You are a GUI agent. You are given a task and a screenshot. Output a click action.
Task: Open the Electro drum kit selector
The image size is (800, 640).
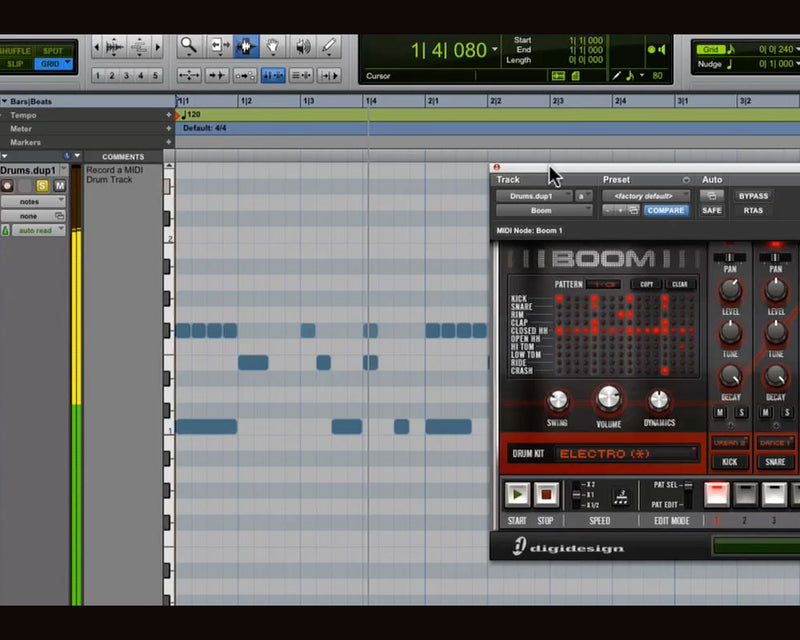pos(626,454)
